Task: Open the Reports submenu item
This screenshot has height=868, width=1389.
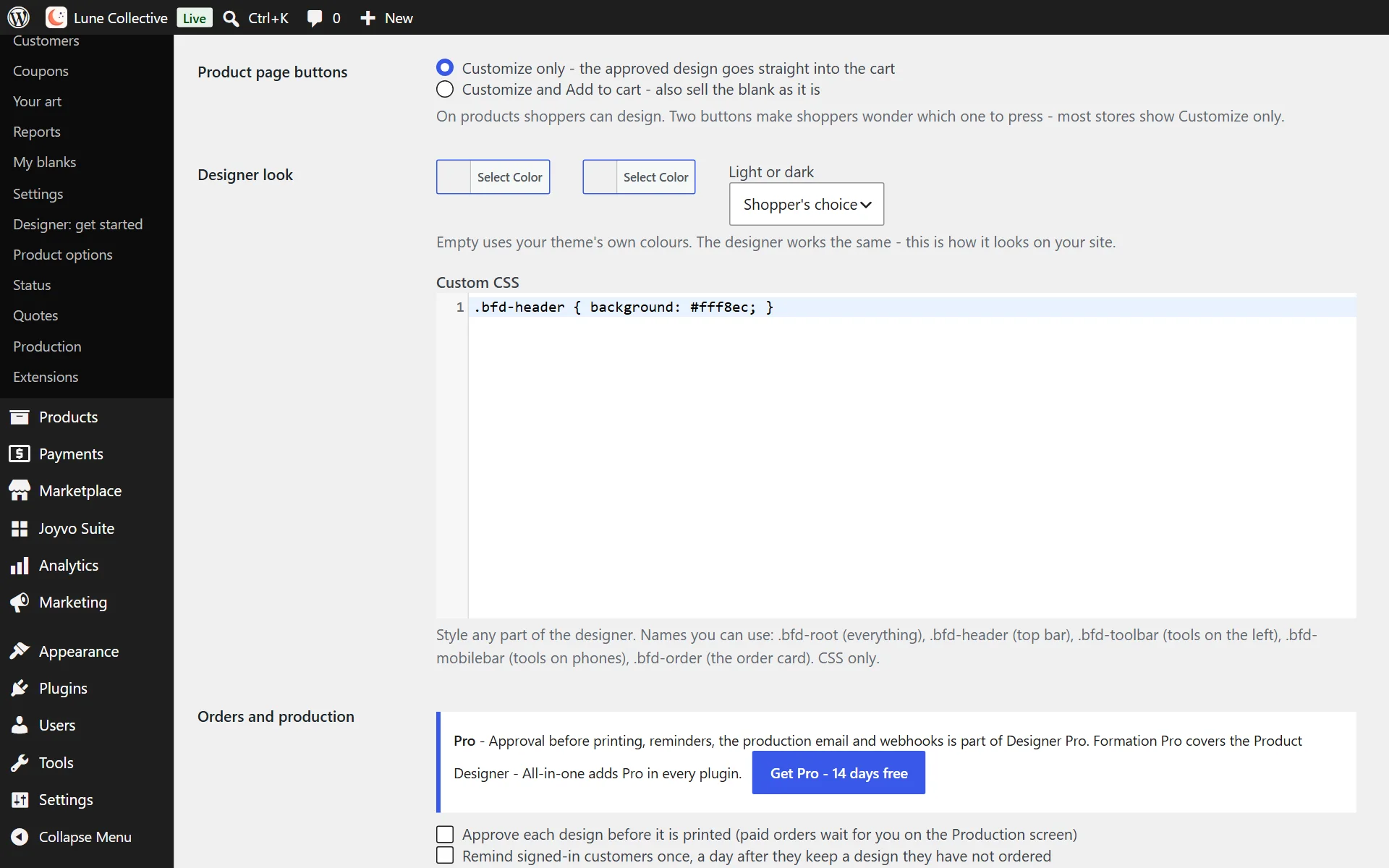Action: [36, 132]
